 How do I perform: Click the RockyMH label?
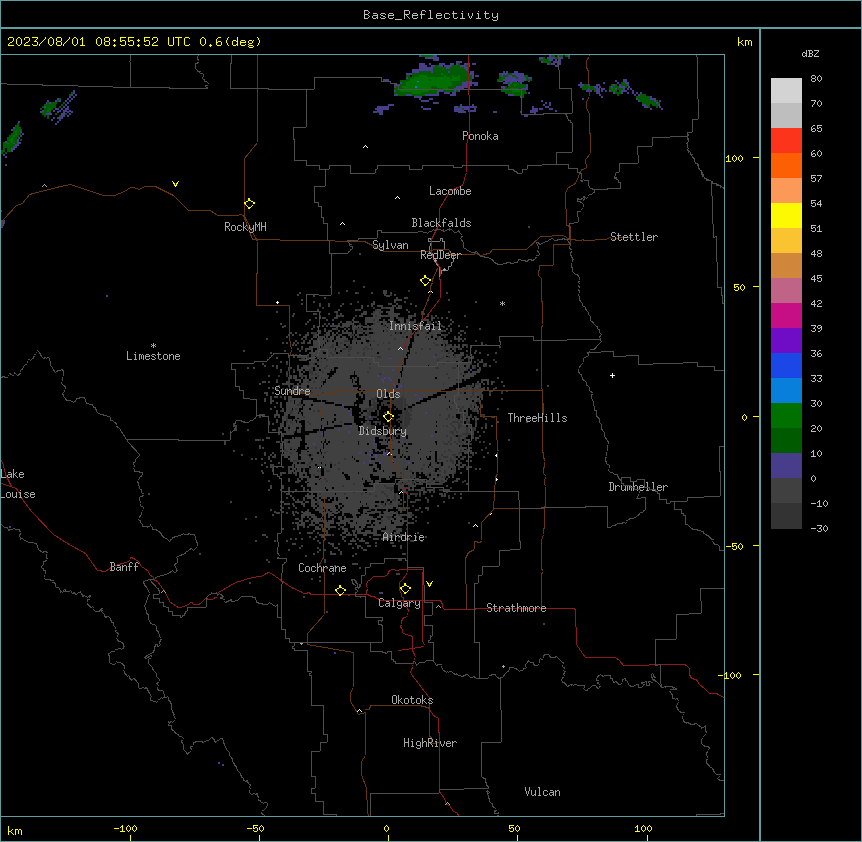click(x=245, y=227)
